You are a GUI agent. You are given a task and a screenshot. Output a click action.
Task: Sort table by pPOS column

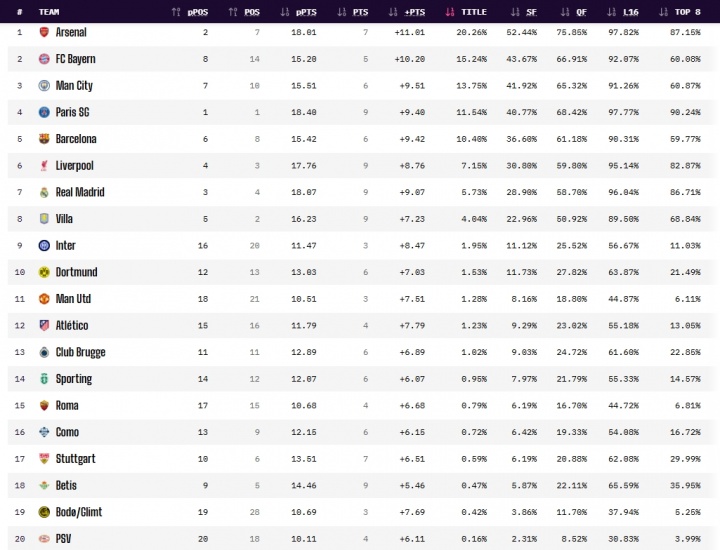pos(190,12)
